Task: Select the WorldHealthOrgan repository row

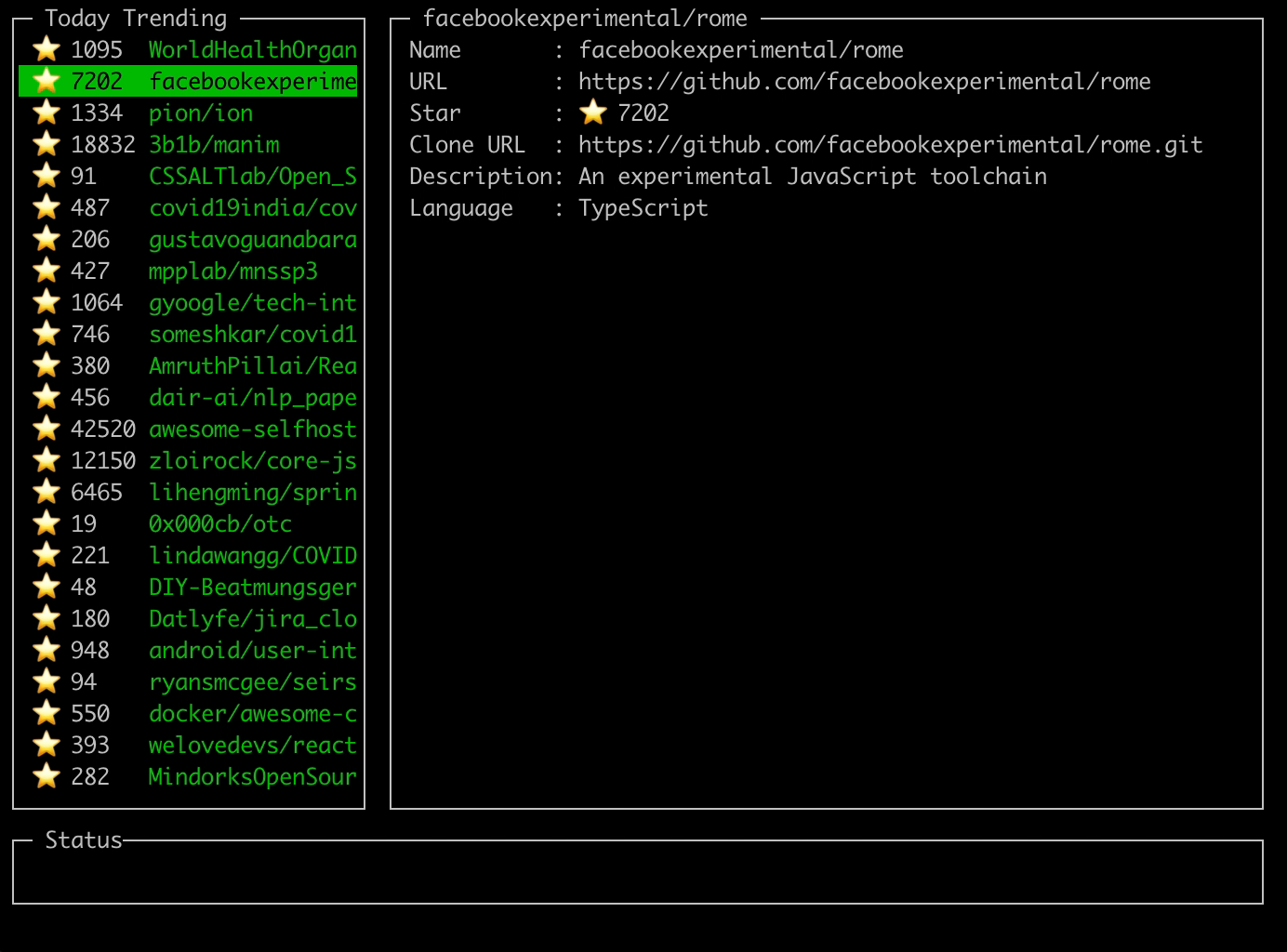Action: [188, 49]
